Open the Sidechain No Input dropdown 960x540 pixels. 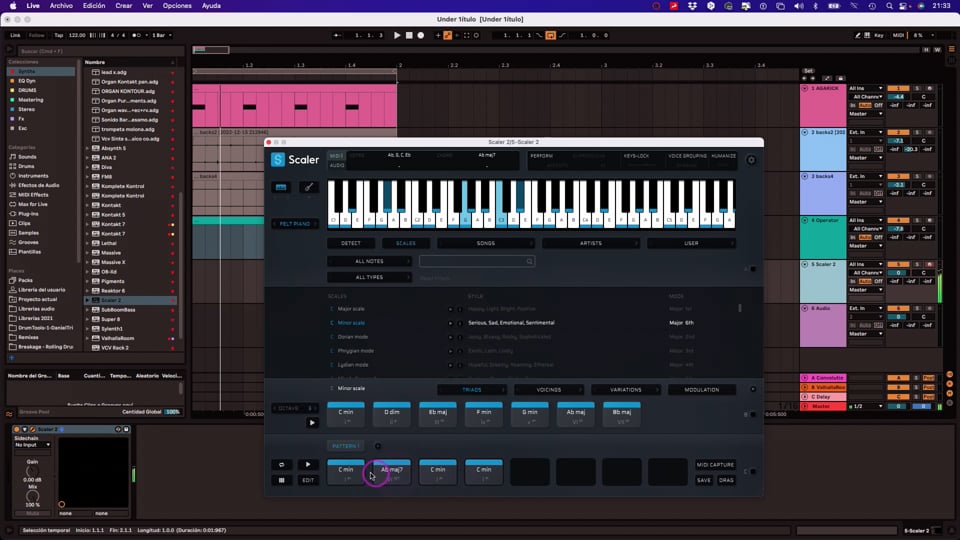tap(32, 445)
